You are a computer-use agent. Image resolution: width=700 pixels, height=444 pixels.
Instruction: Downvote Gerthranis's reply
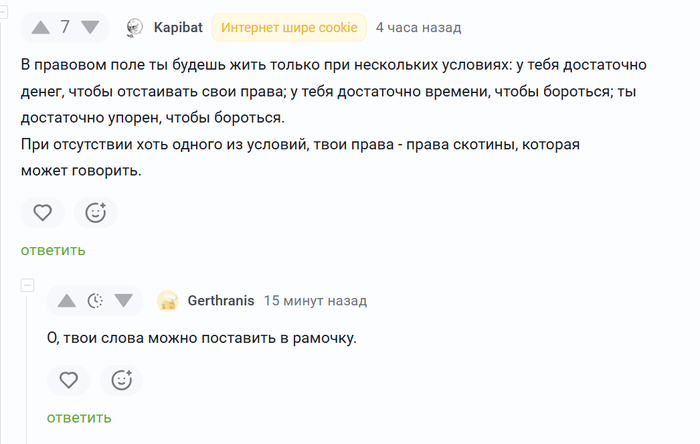pyautogui.click(x=124, y=301)
